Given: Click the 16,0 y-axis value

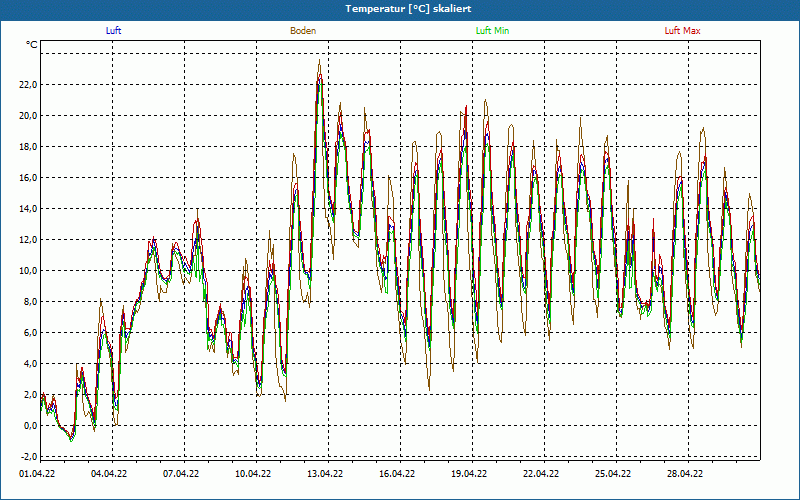Looking at the screenshot, I should coord(28,178).
